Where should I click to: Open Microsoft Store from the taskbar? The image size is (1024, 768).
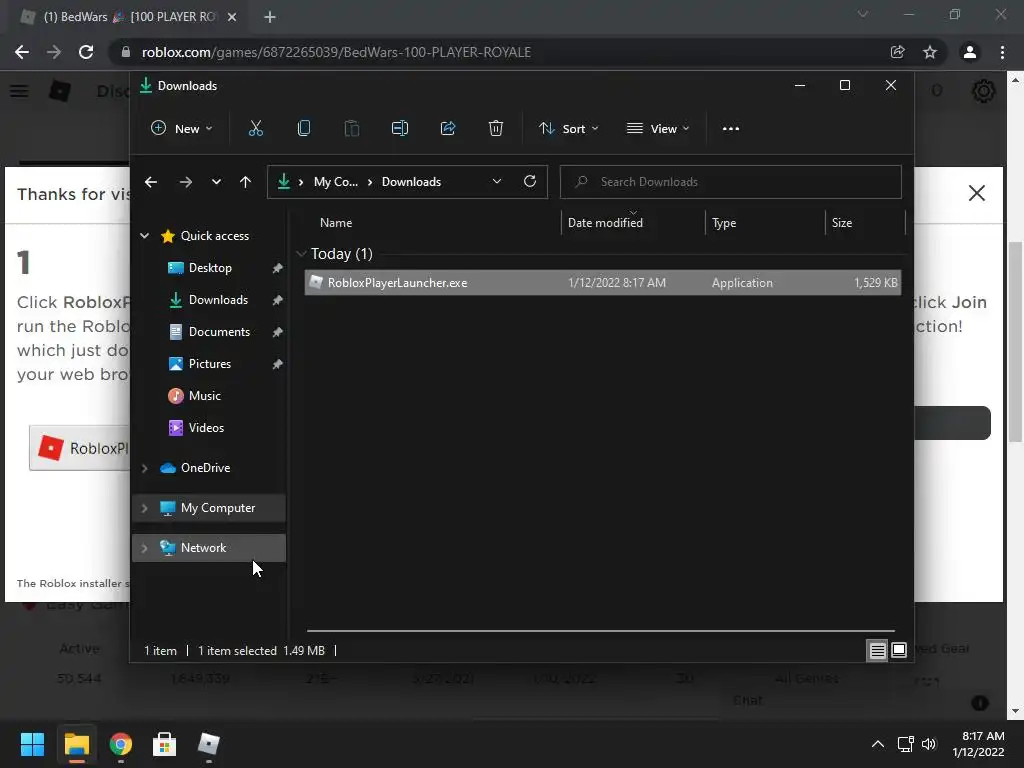click(165, 744)
